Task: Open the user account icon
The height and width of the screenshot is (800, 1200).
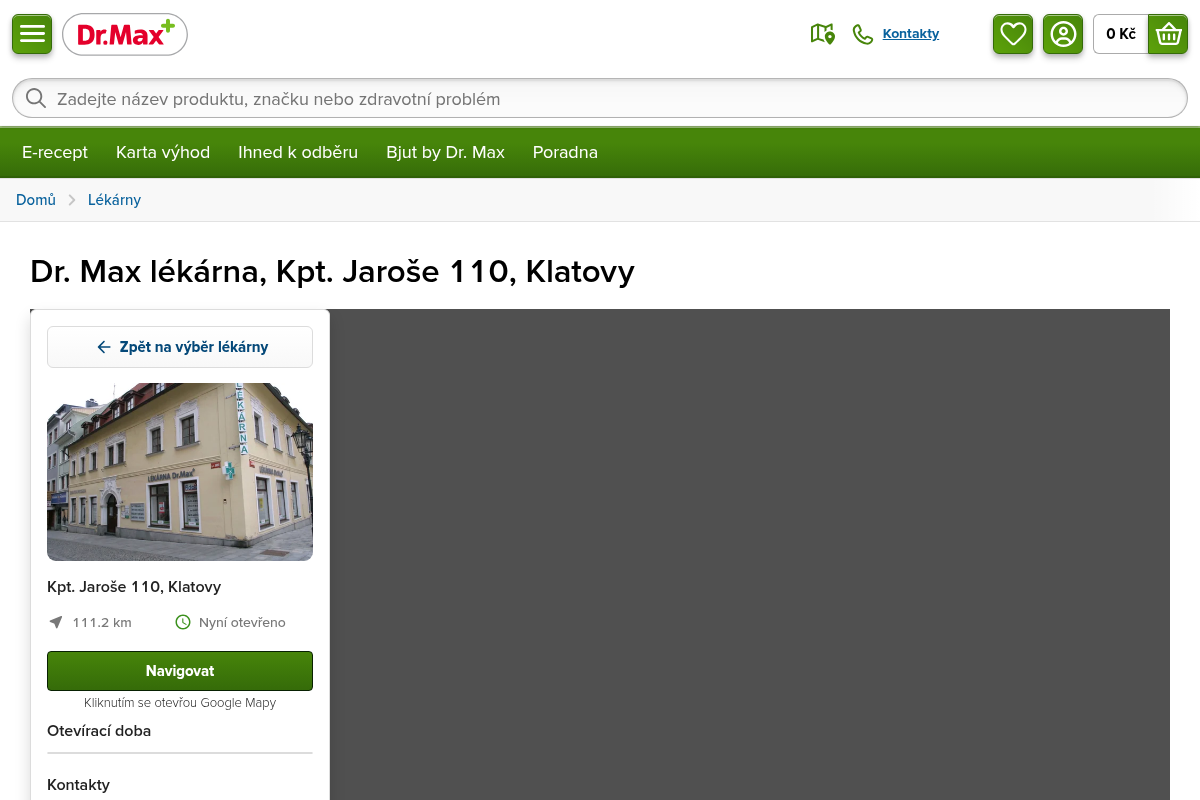Action: pos(1063,34)
